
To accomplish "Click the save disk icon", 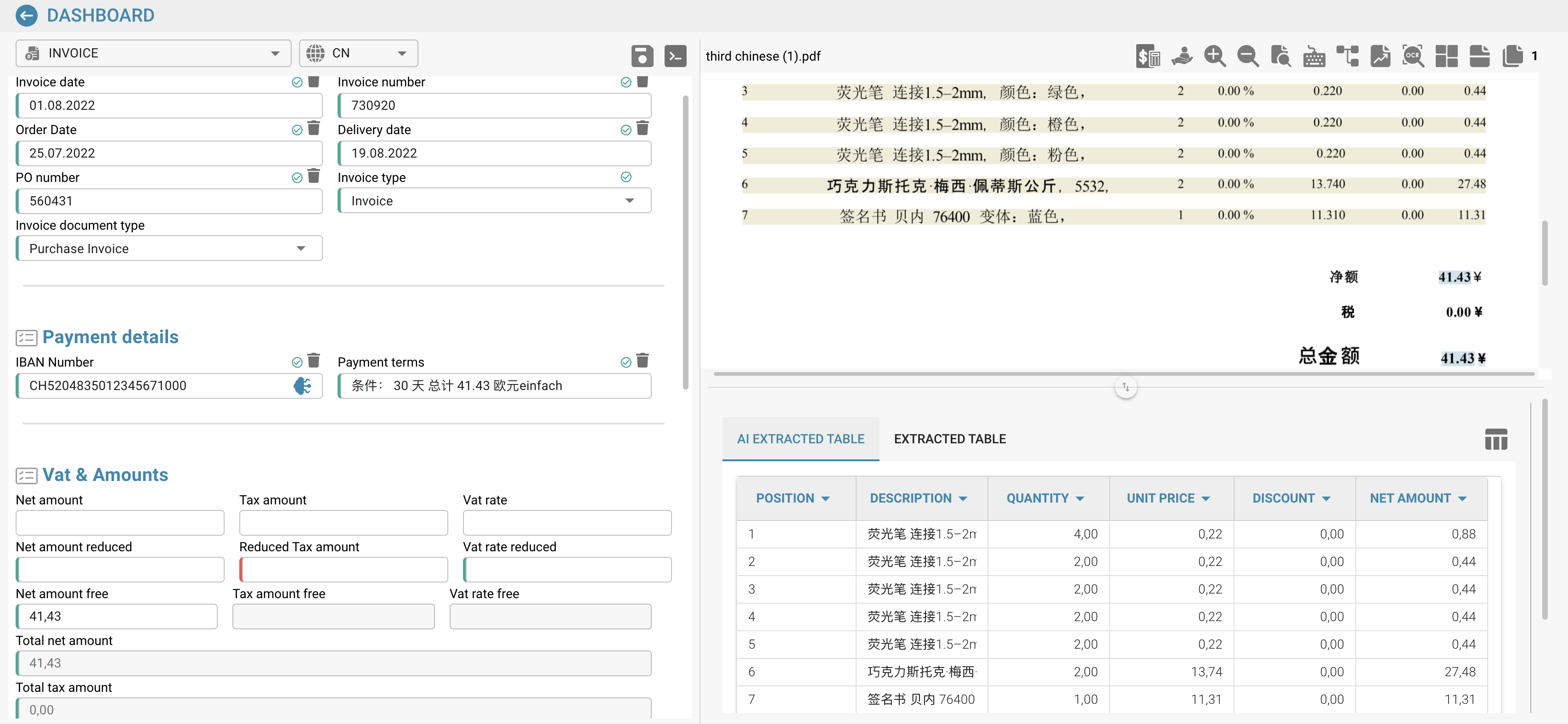I will [x=642, y=56].
